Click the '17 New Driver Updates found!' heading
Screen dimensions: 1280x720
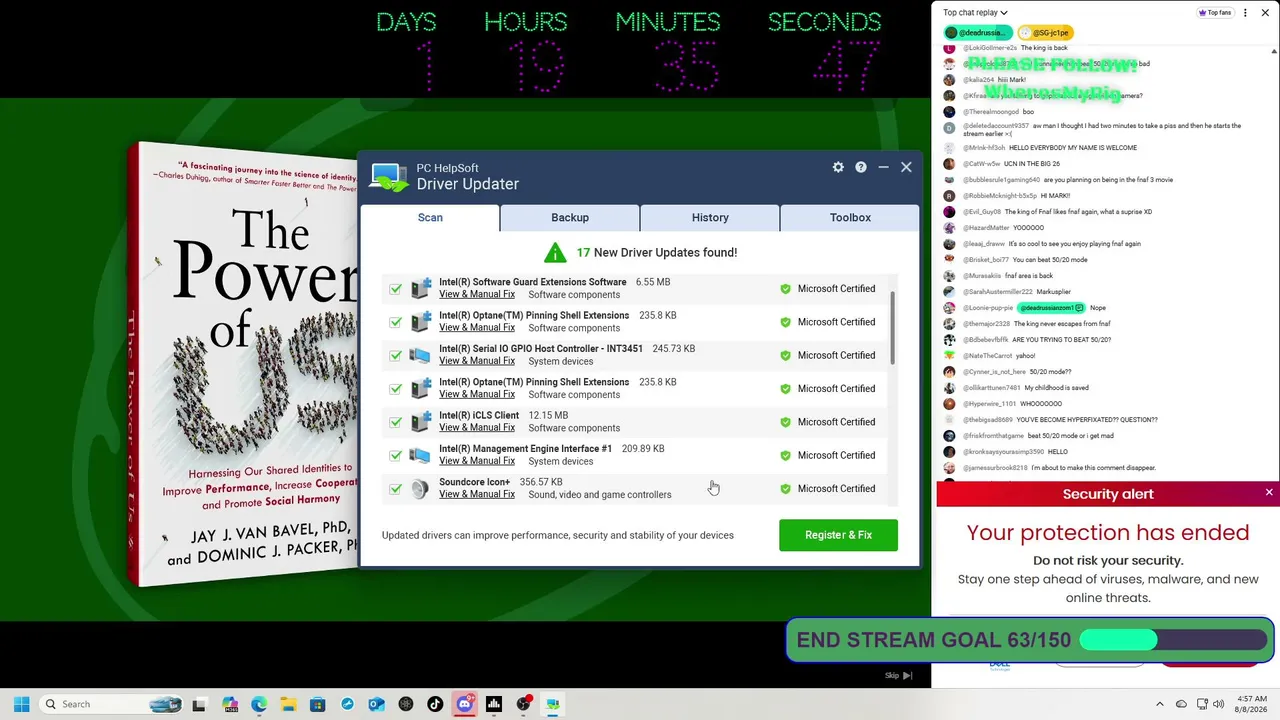[657, 252]
